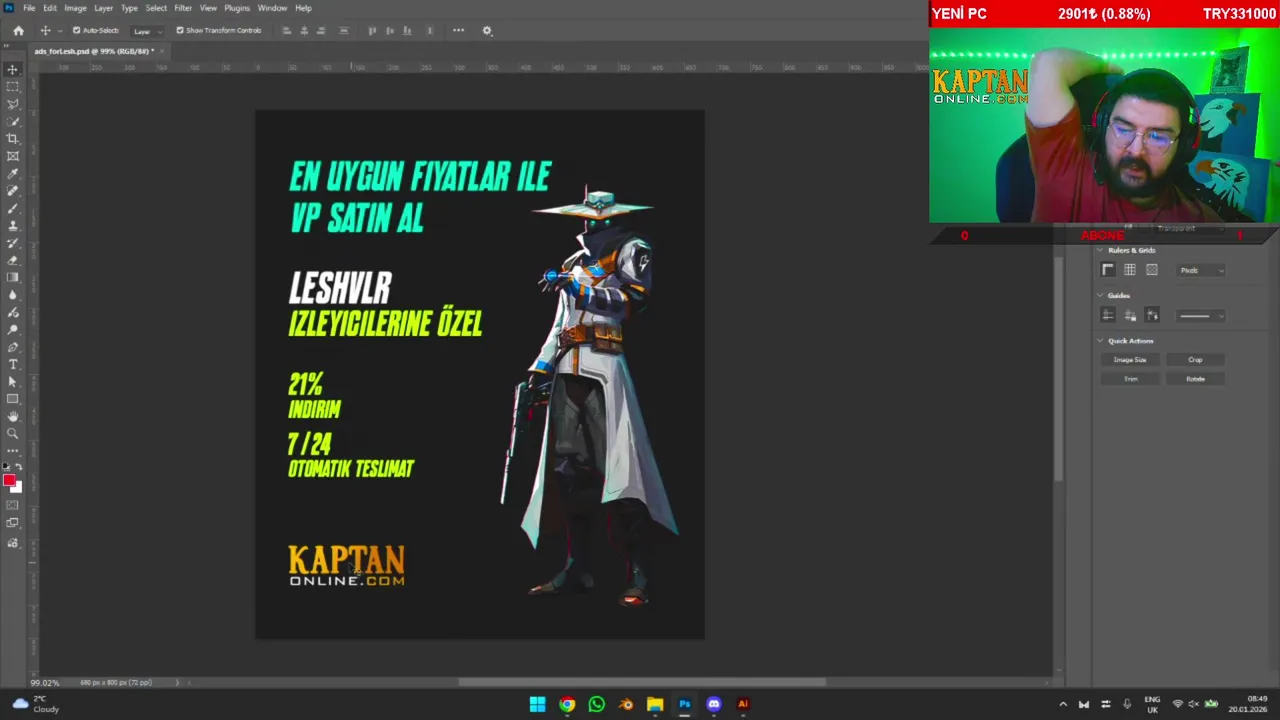This screenshot has height=720, width=1280.
Task: Select the Hand tool
Action: pos(13,416)
